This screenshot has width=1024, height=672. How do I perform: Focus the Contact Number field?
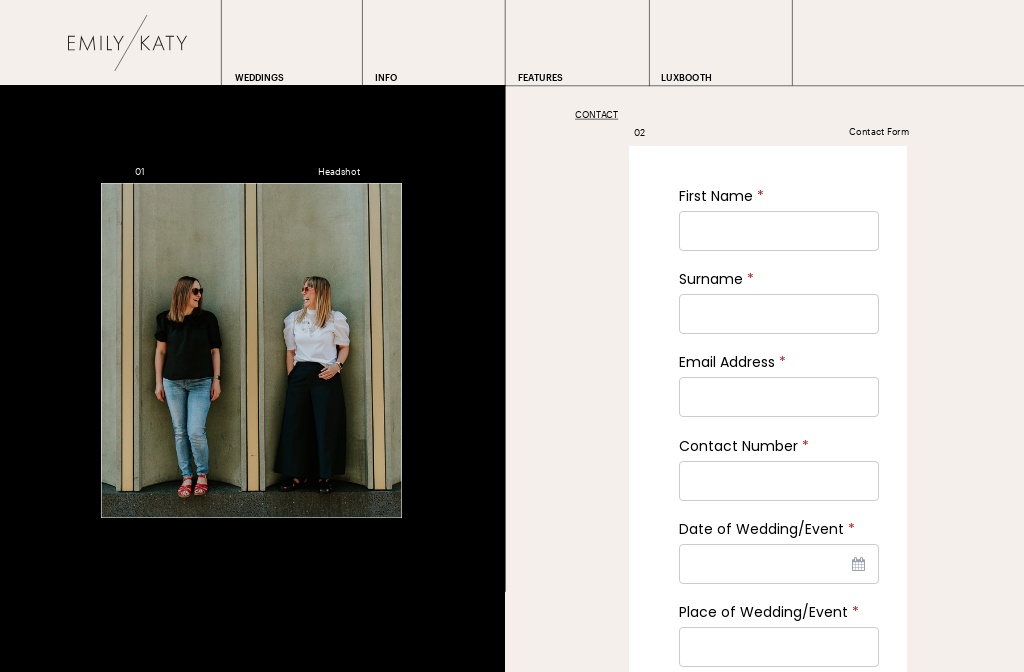coord(778,481)
